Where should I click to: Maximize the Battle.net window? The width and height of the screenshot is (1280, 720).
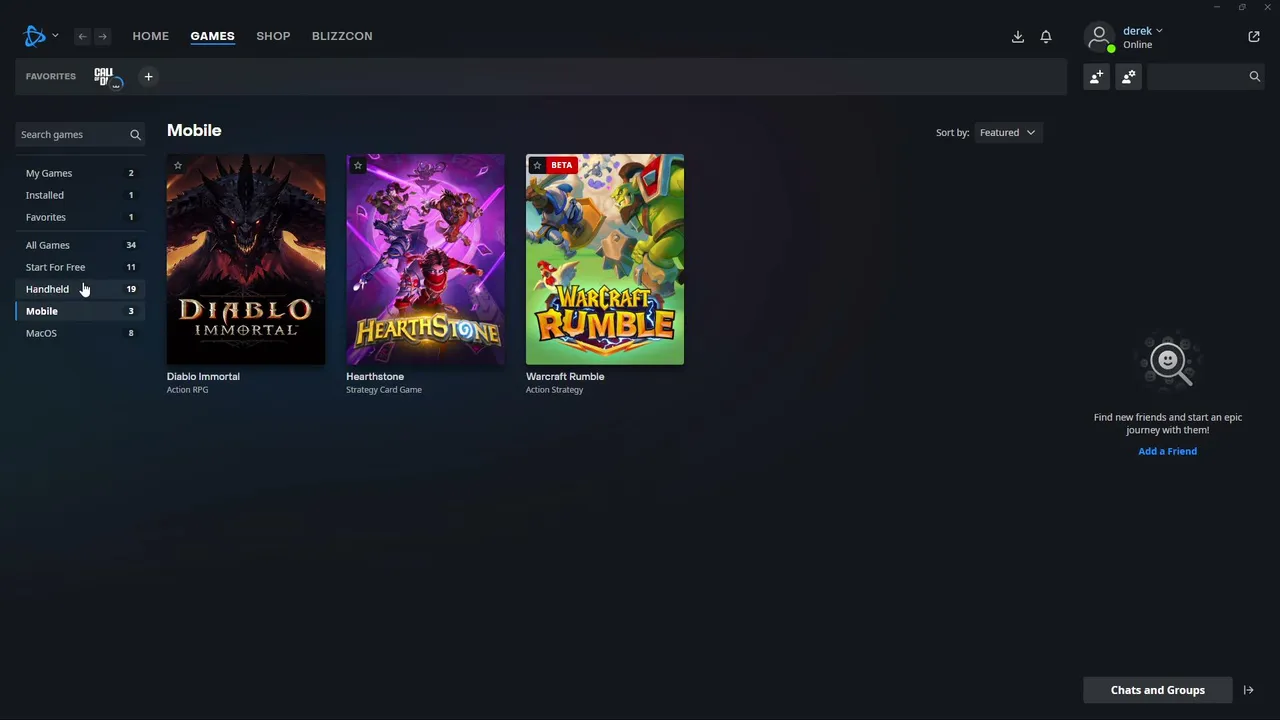click(1242, 7)
